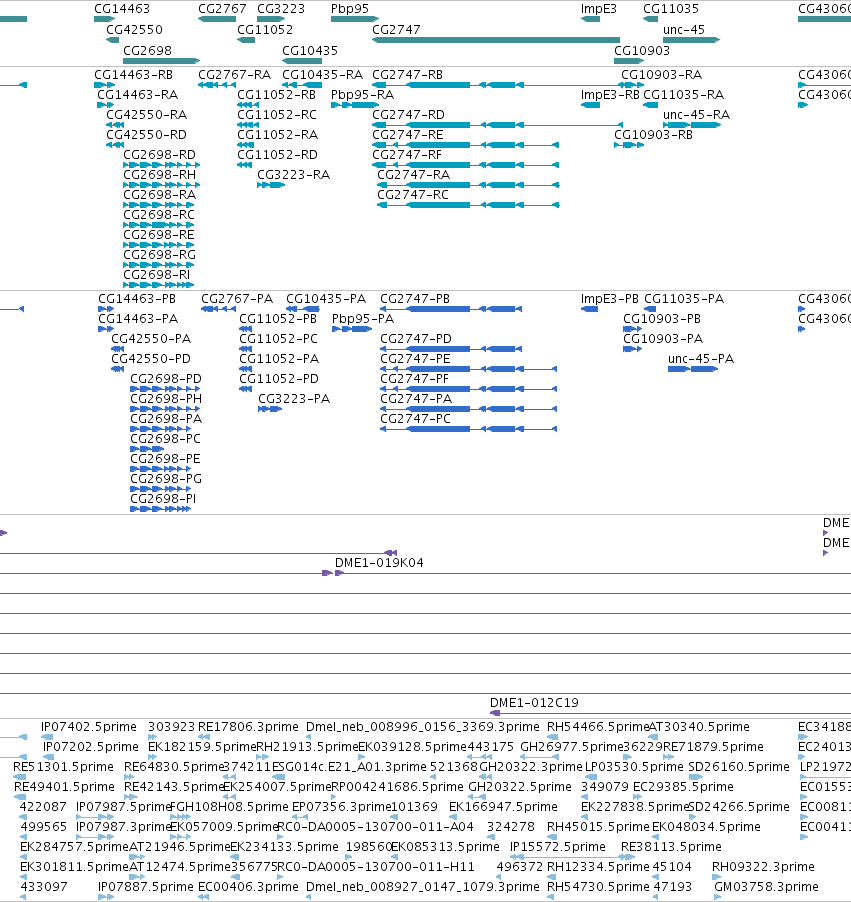Viewport: 851px width, 902px height.
Task: Click EST EK301811.5prime label
Action: point(74,866)
